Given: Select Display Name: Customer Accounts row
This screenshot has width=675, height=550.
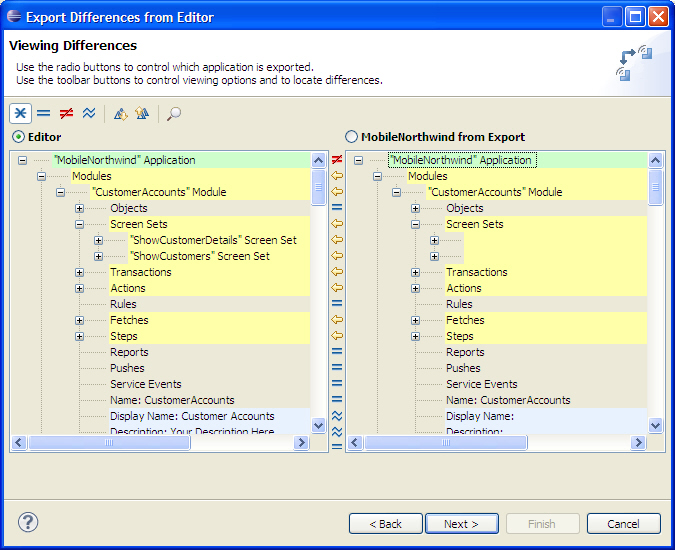Looking at the screenshot, I should [x=192, y=416].
